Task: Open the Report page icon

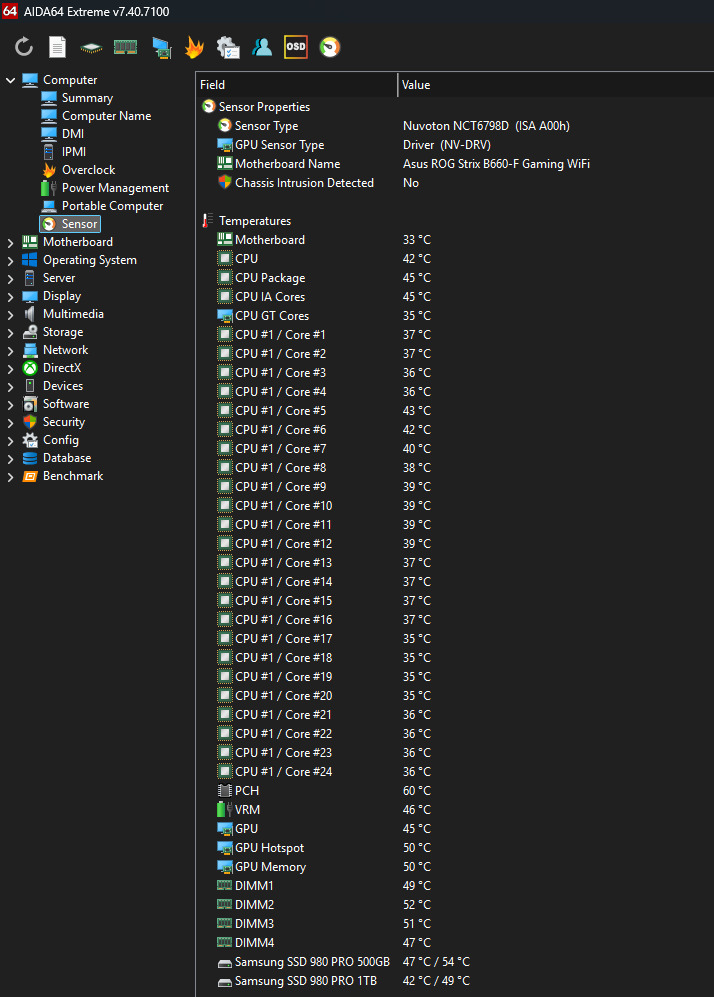Action: click(57, 47)
